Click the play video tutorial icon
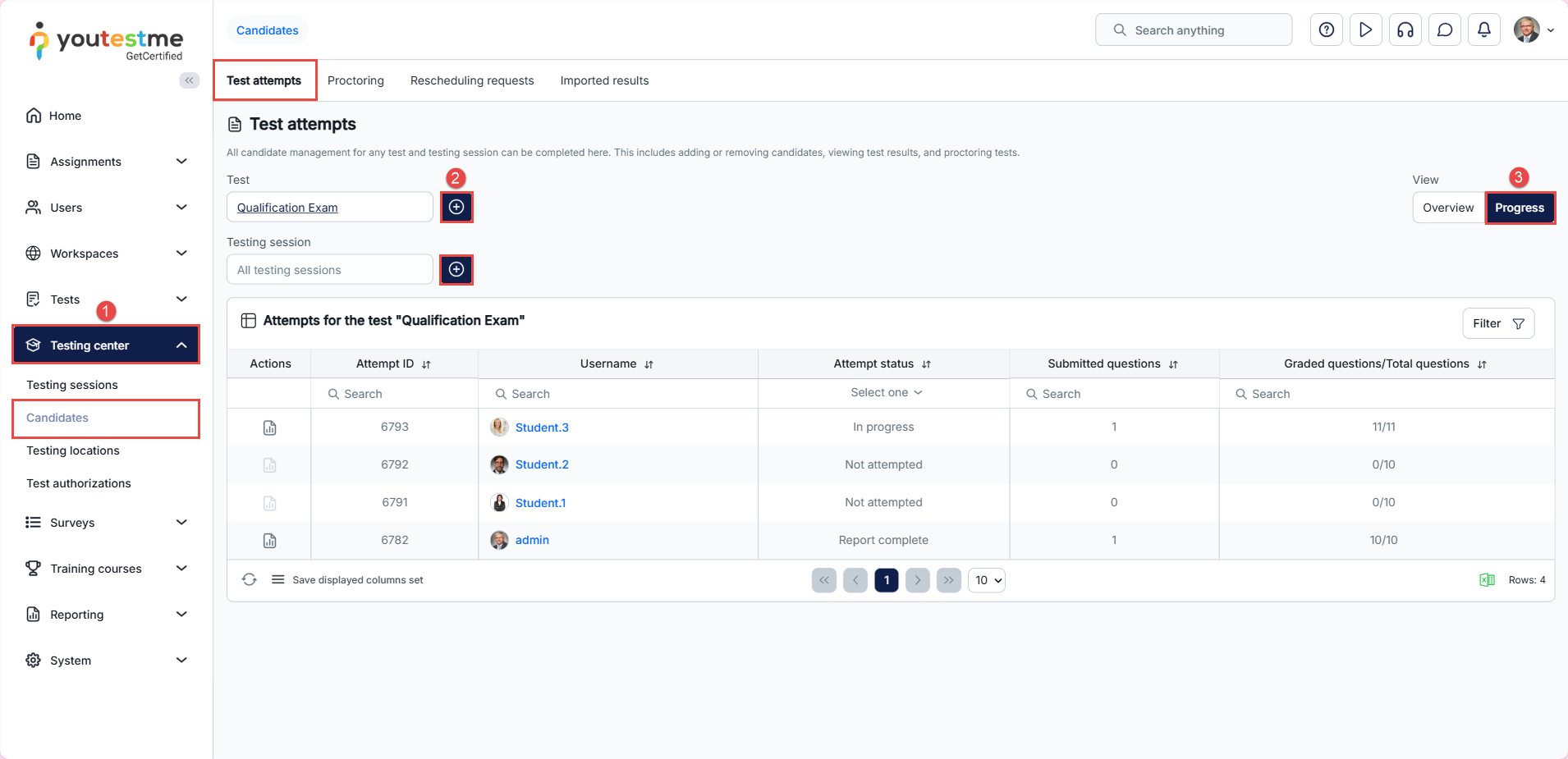1568x759 pixels. [1365, 30]
